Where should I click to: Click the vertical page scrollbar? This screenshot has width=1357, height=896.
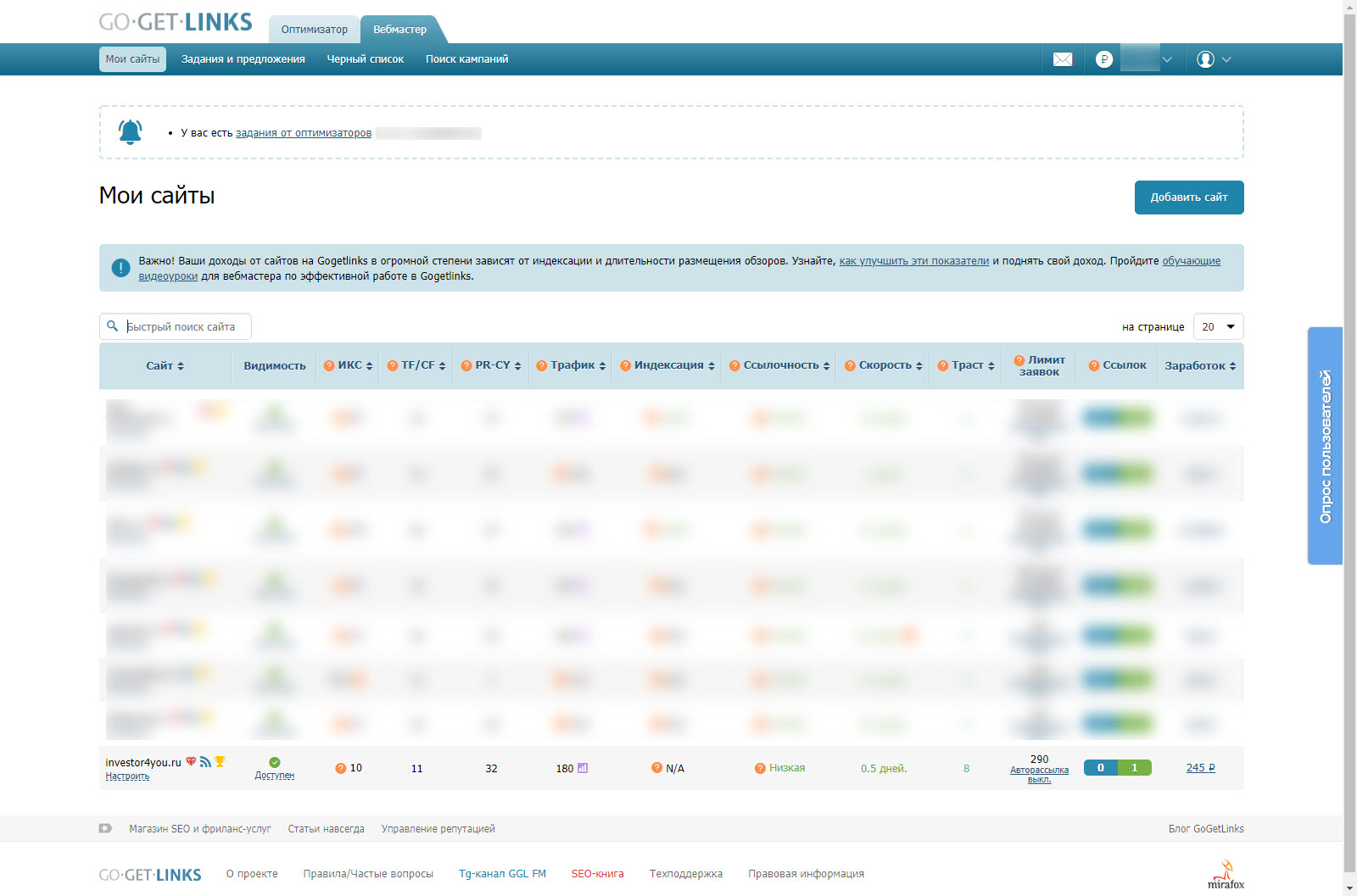point(1349,441)
